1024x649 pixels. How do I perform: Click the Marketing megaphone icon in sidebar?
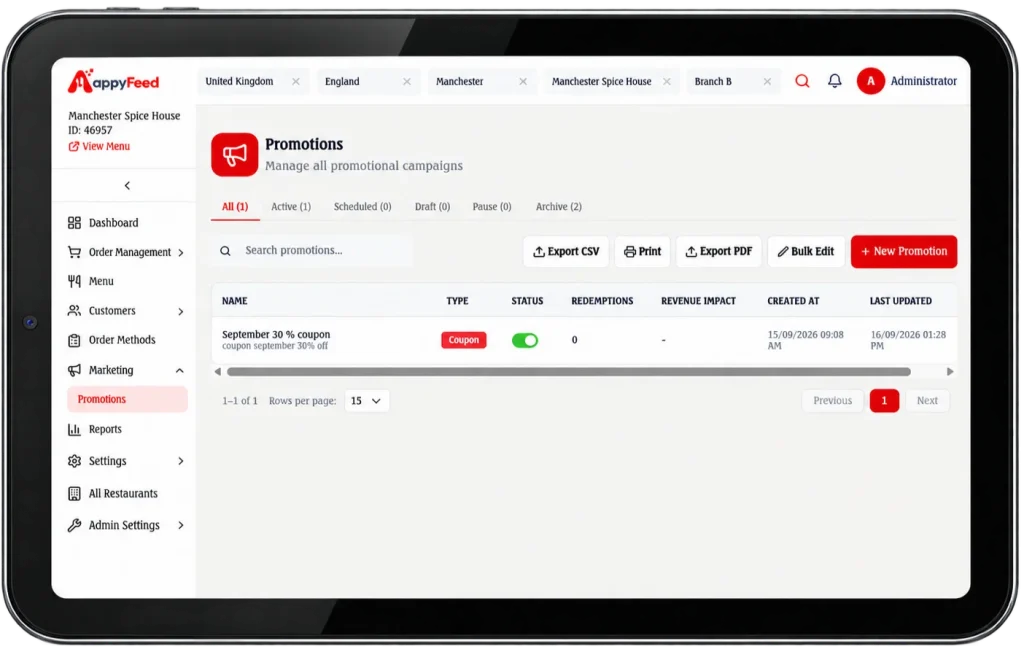click(x=74, y=370)
